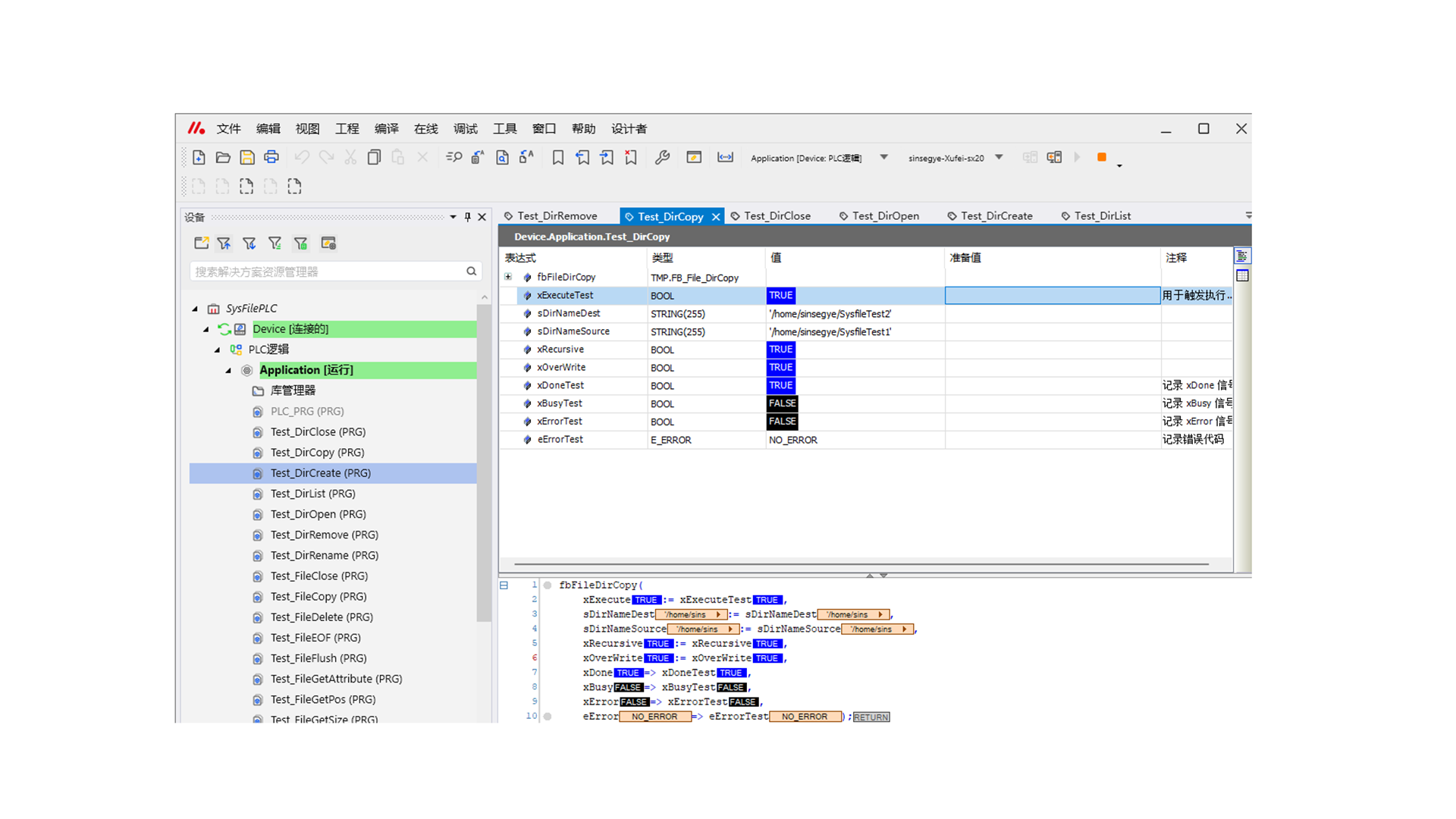Collapse the Application [运行] node
Screen dimensions: 1456x819
[228, 370]
